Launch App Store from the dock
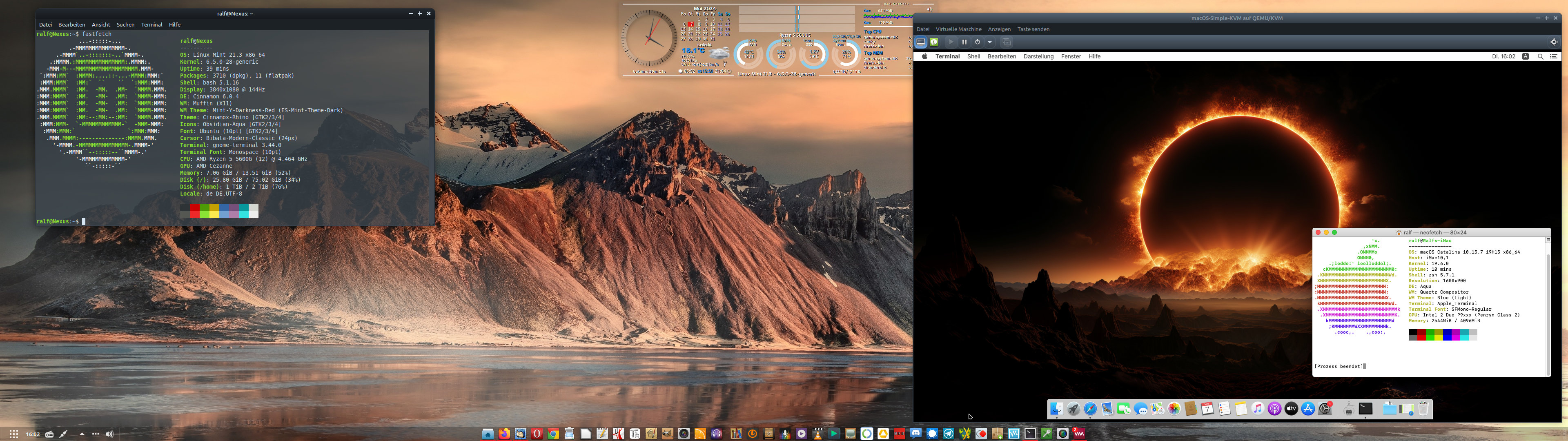 (x=1307, y=409)
